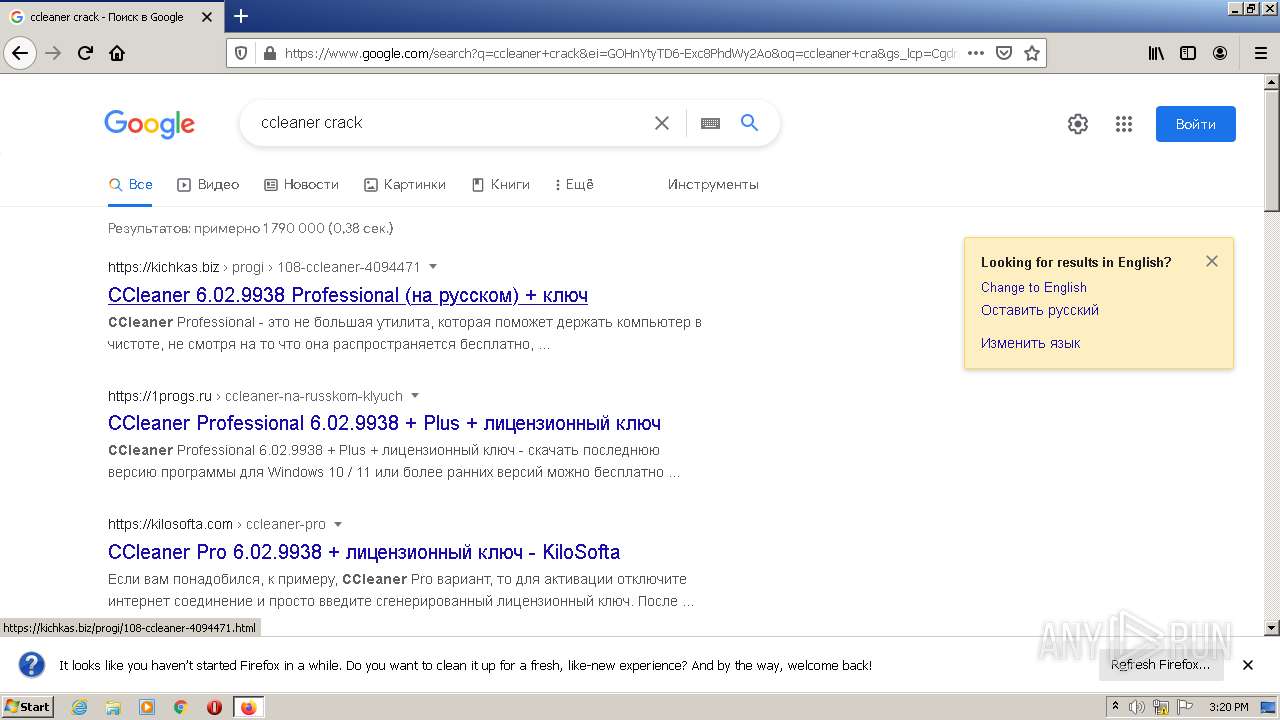
Task: Click the Firefox taskbar button
Action: (248, 707)
